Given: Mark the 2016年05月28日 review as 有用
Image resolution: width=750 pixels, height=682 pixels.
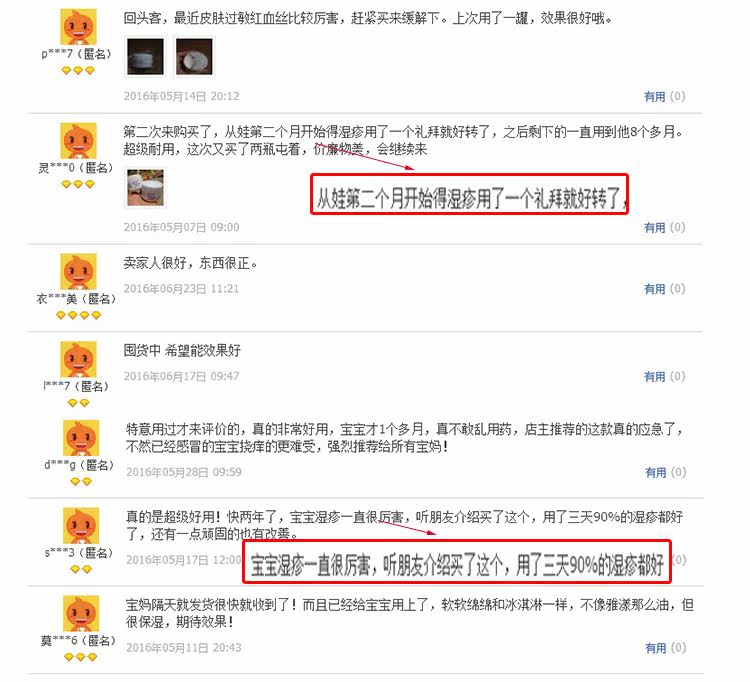Looking at the screenshot, I should pos(656,473).
